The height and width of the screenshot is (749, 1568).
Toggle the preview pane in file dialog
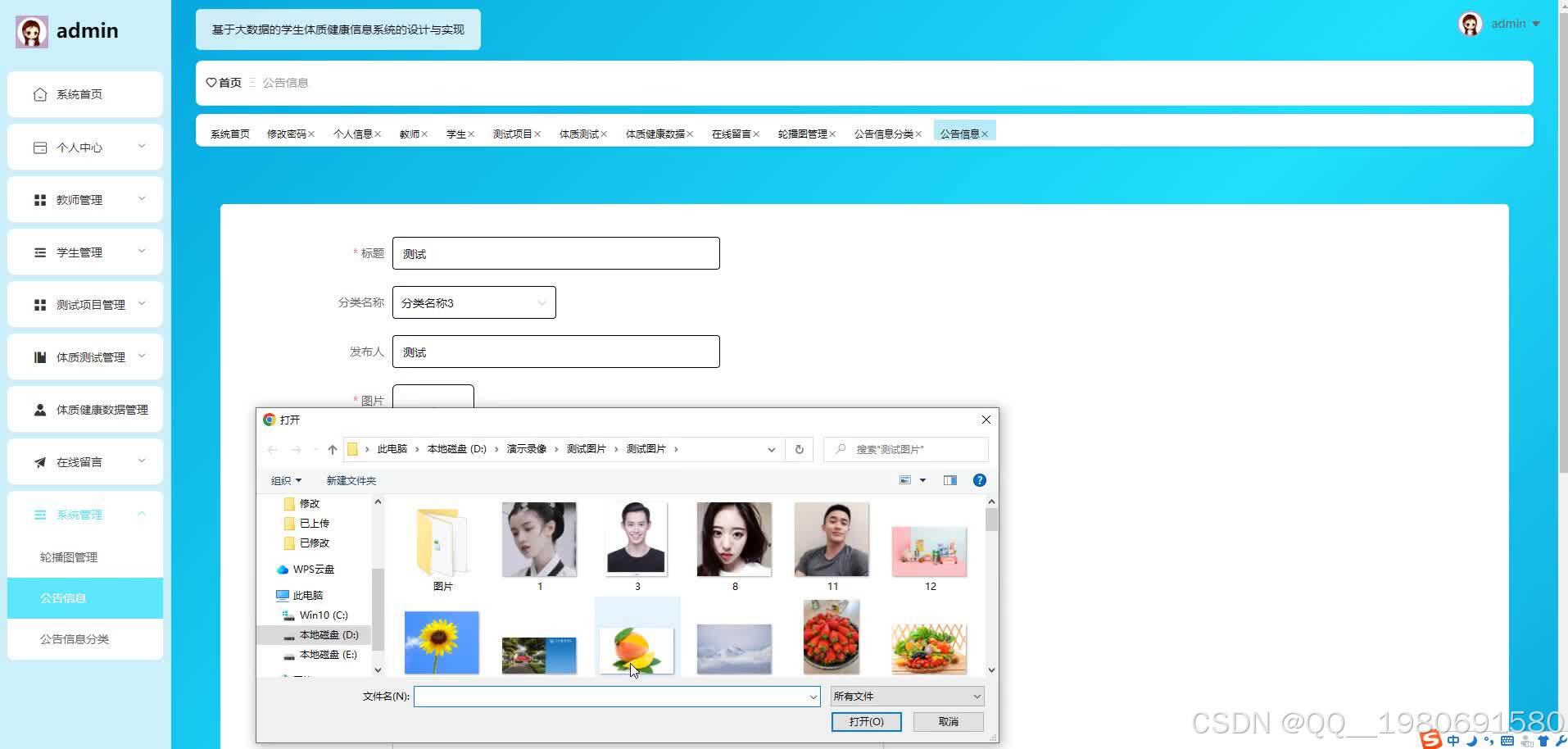click(949, 480)
